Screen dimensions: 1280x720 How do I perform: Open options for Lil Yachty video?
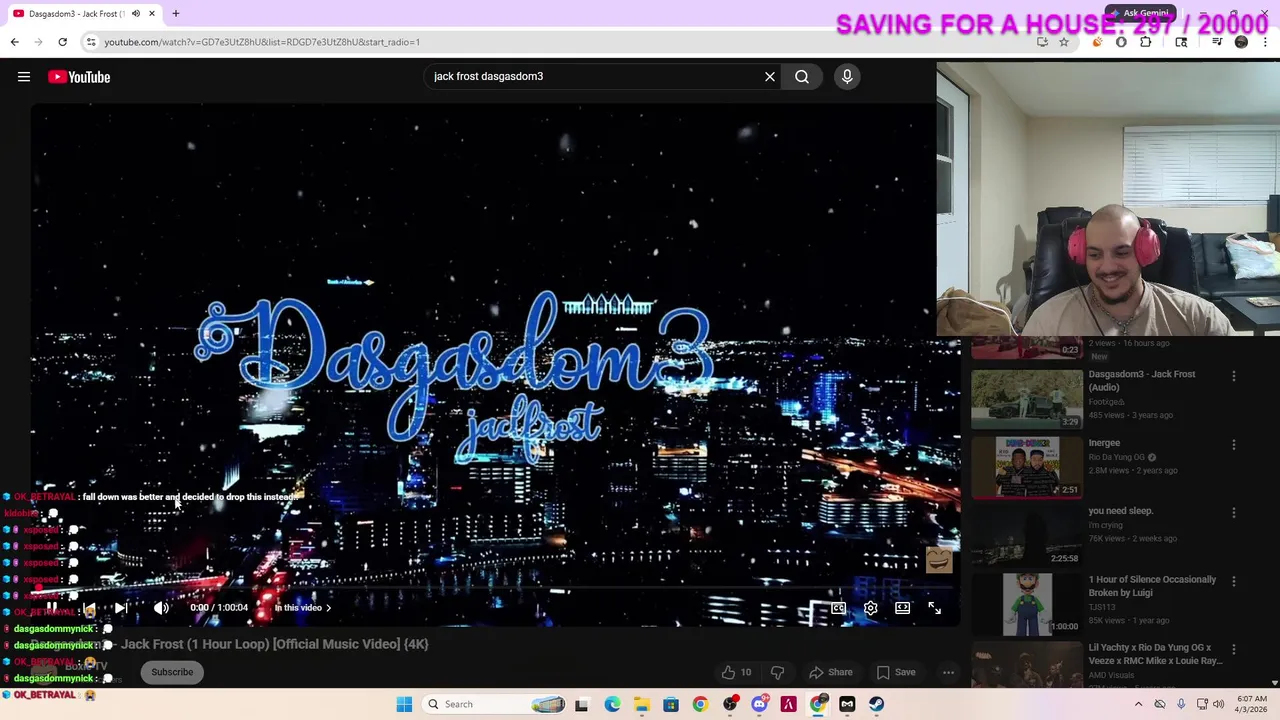(x=1234, y=649)
